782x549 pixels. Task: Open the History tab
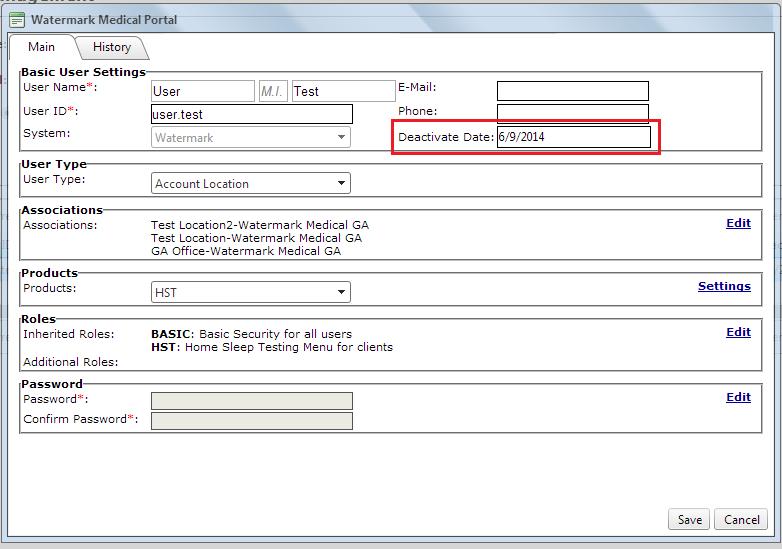coord(112,47)
